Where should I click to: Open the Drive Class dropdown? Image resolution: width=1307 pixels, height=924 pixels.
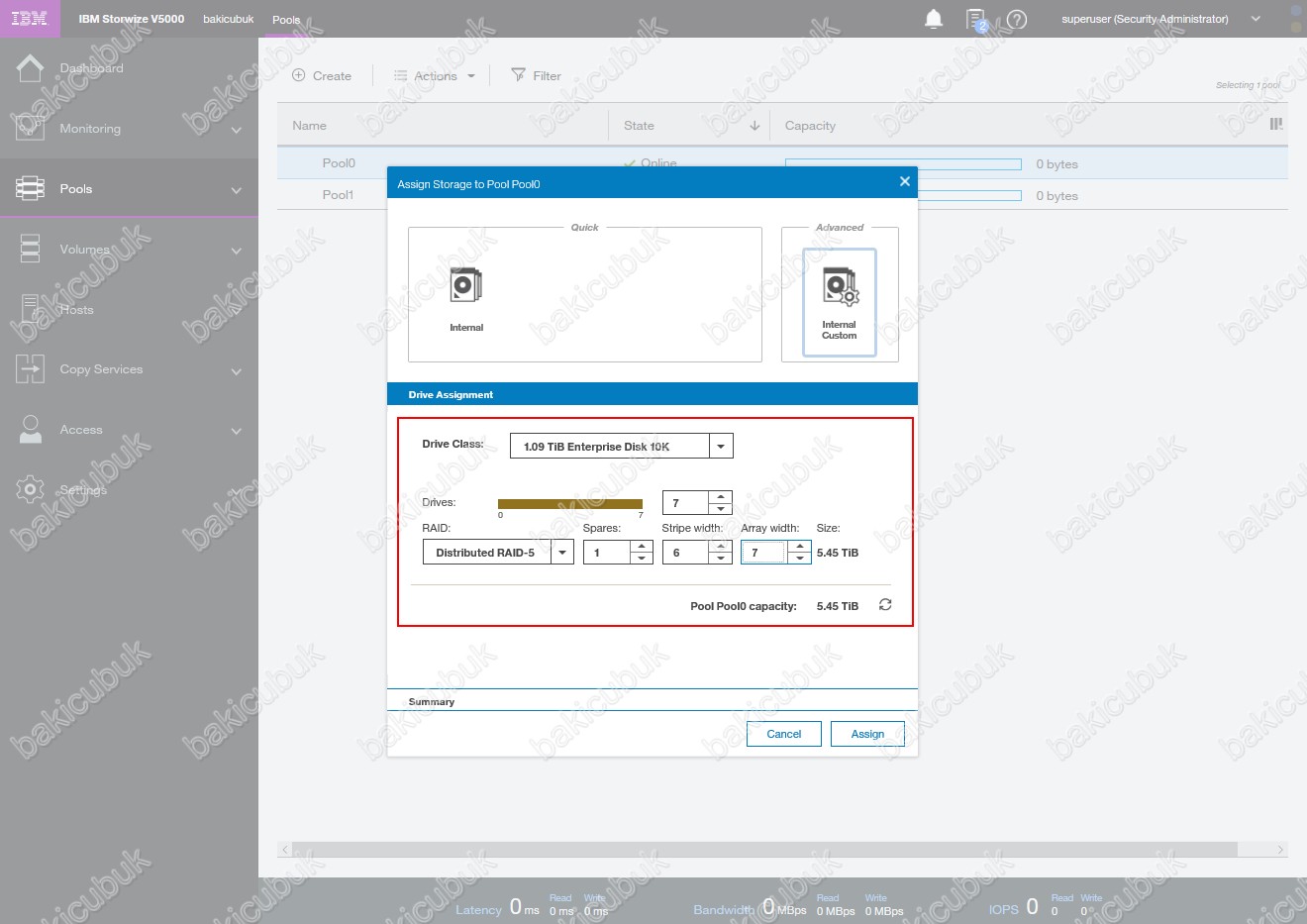[721, 447]
